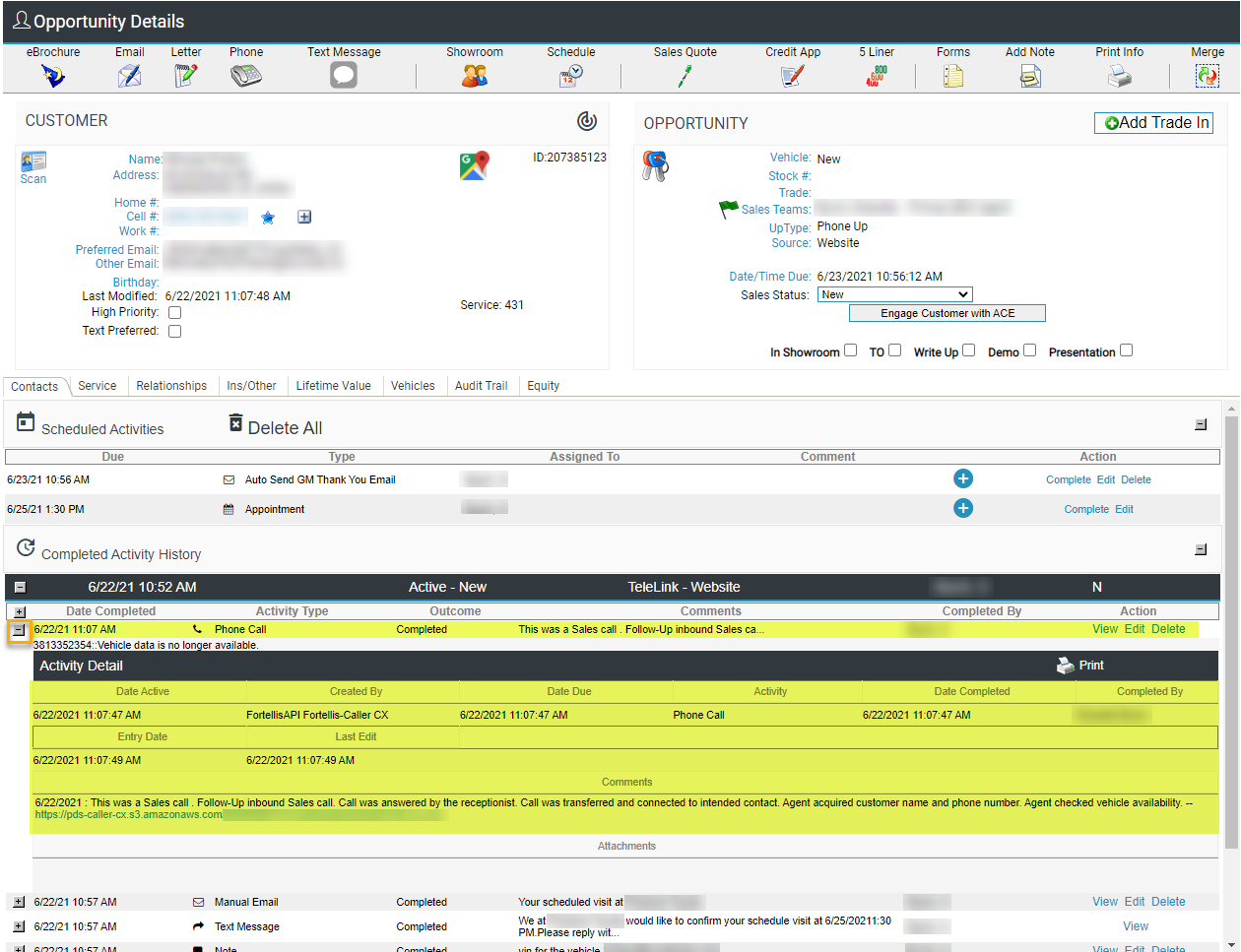Click the Print Info printer icon
Image resolution: width=1241 pixels, height=952 pixels.
1120,76
